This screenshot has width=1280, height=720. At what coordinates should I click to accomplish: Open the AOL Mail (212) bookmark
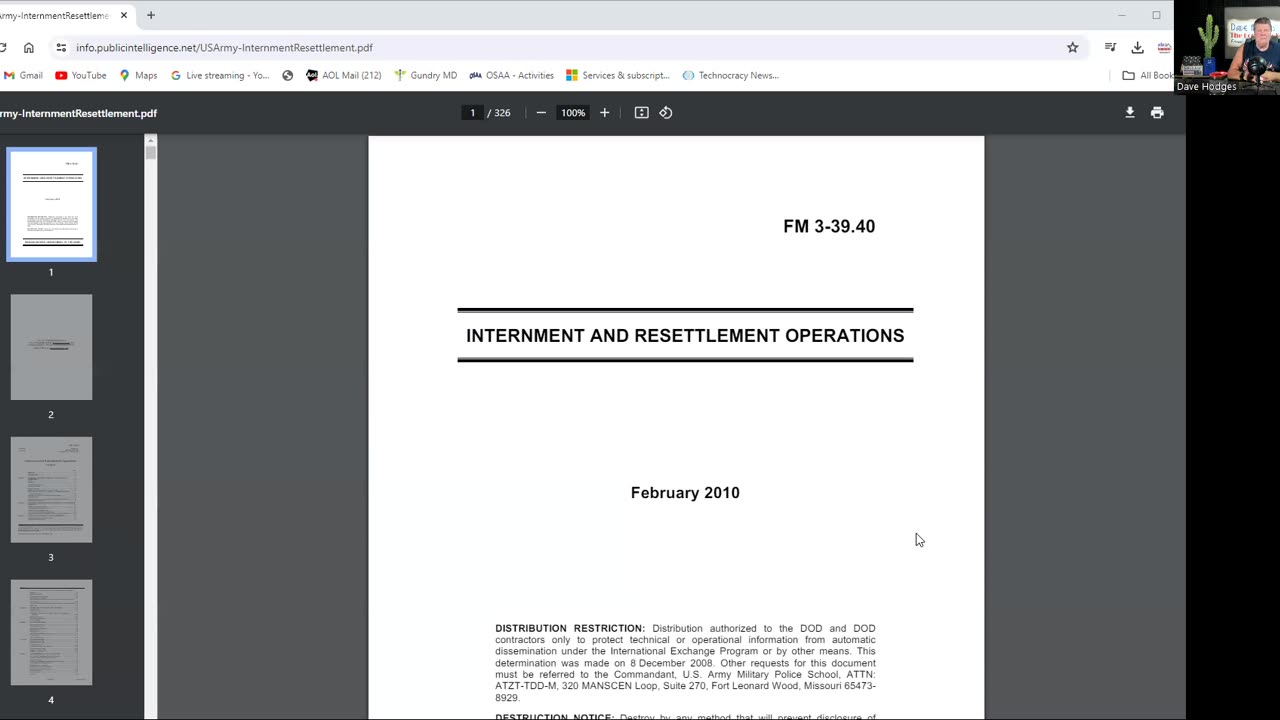[343, 75]
